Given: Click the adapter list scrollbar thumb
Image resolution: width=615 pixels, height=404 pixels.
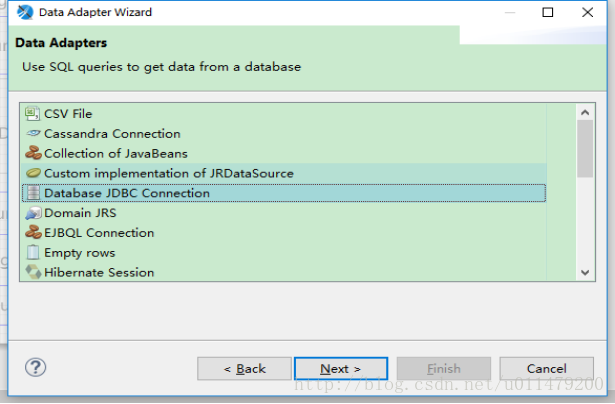Looking at the screenshot, I should [585, 149].
